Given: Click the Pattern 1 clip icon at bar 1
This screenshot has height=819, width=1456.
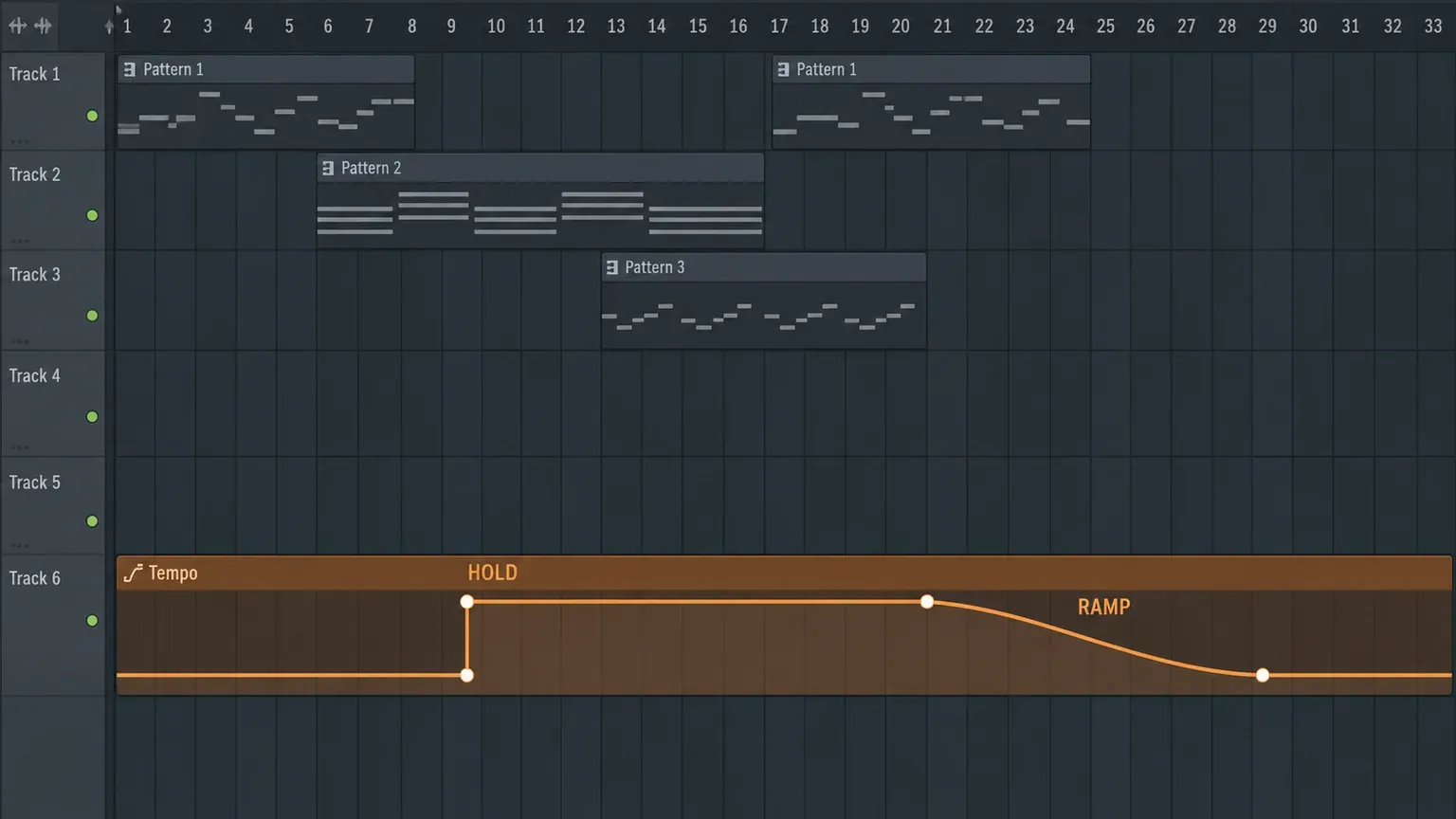Looking at the screenshot, I should click(x=130, y=69).
